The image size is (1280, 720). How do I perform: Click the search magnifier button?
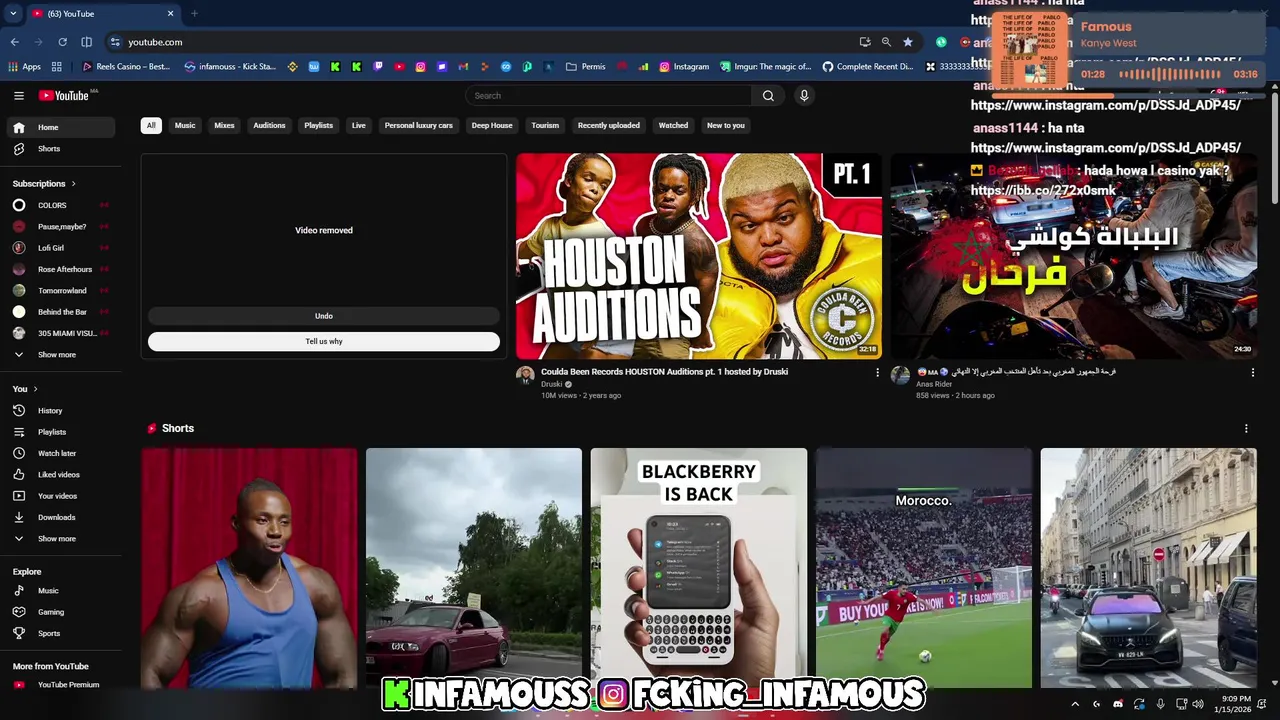pos(768,96)
